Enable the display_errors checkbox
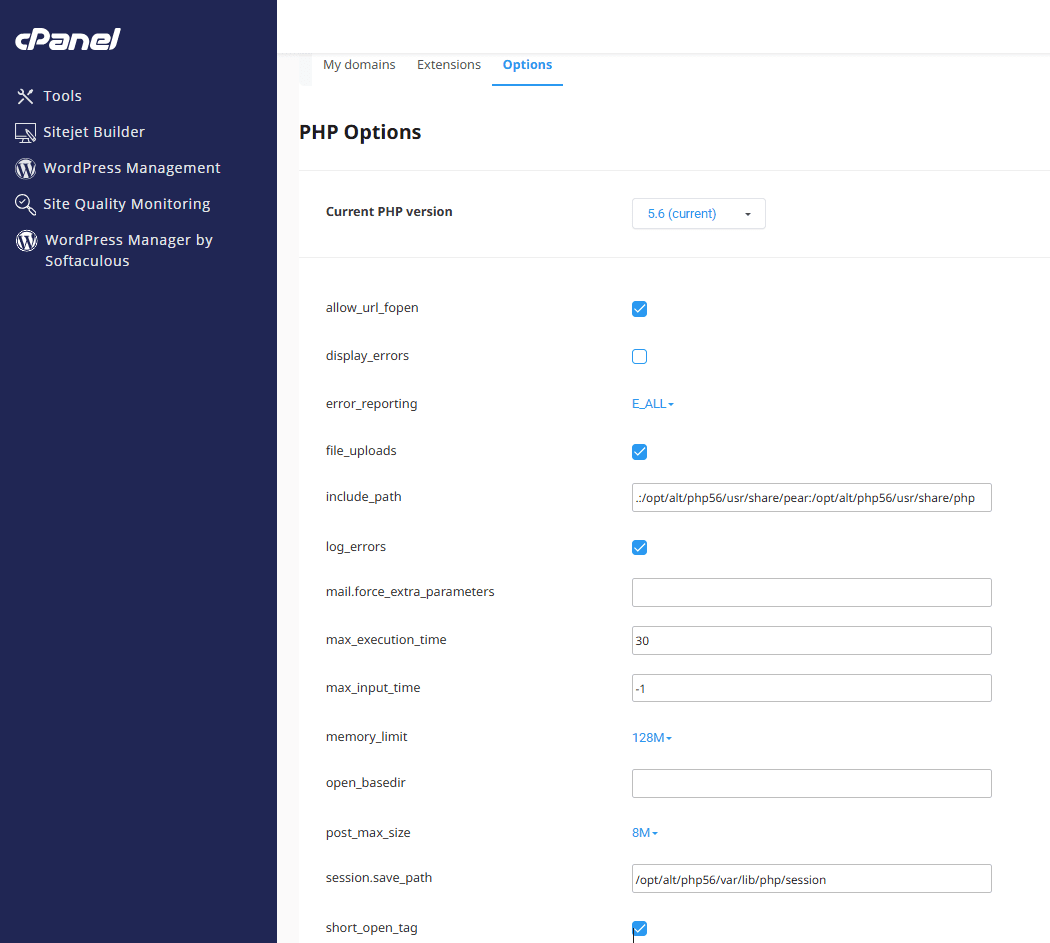 coord(640,356)
